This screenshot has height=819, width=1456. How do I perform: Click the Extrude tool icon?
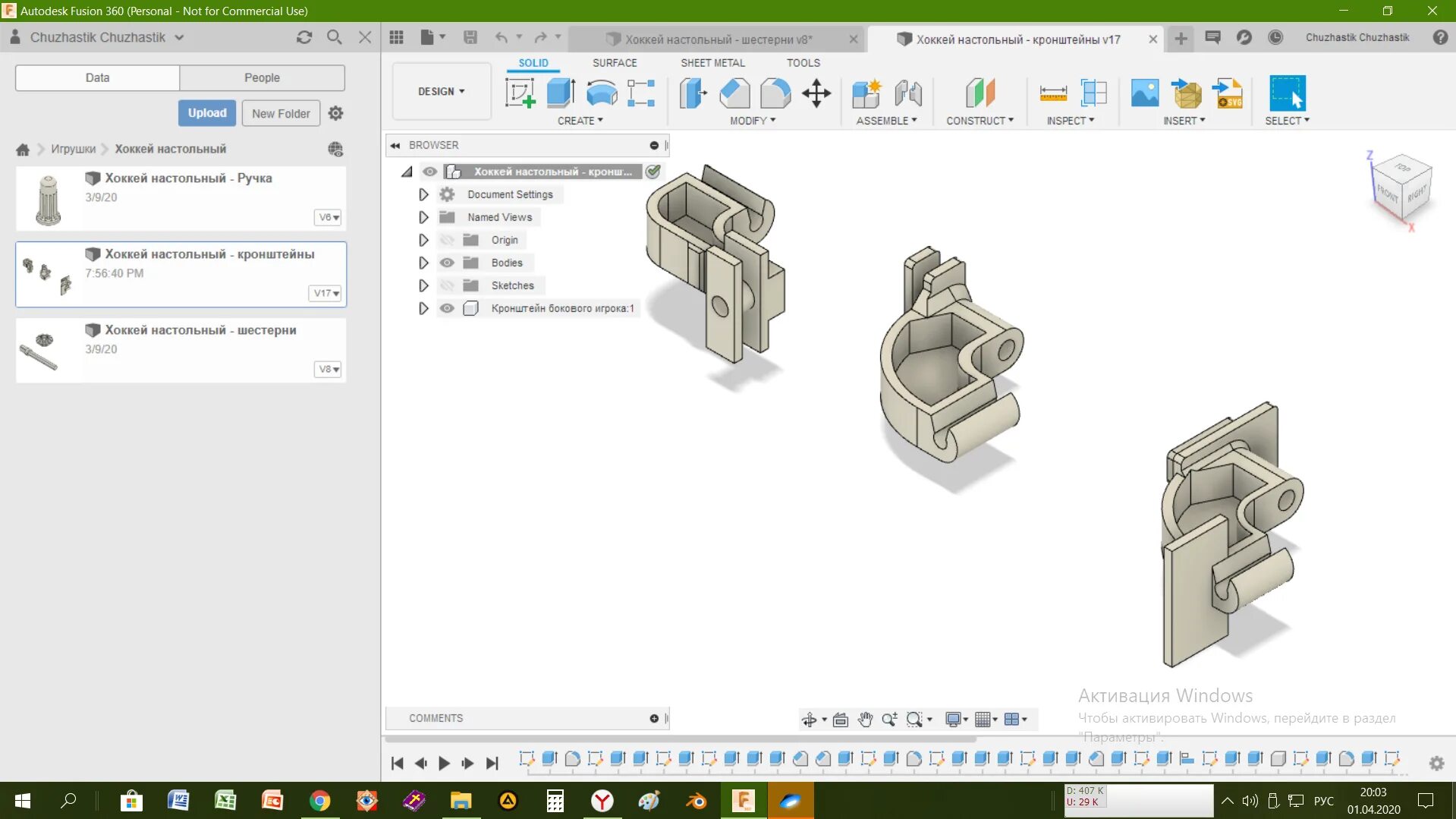561,93
